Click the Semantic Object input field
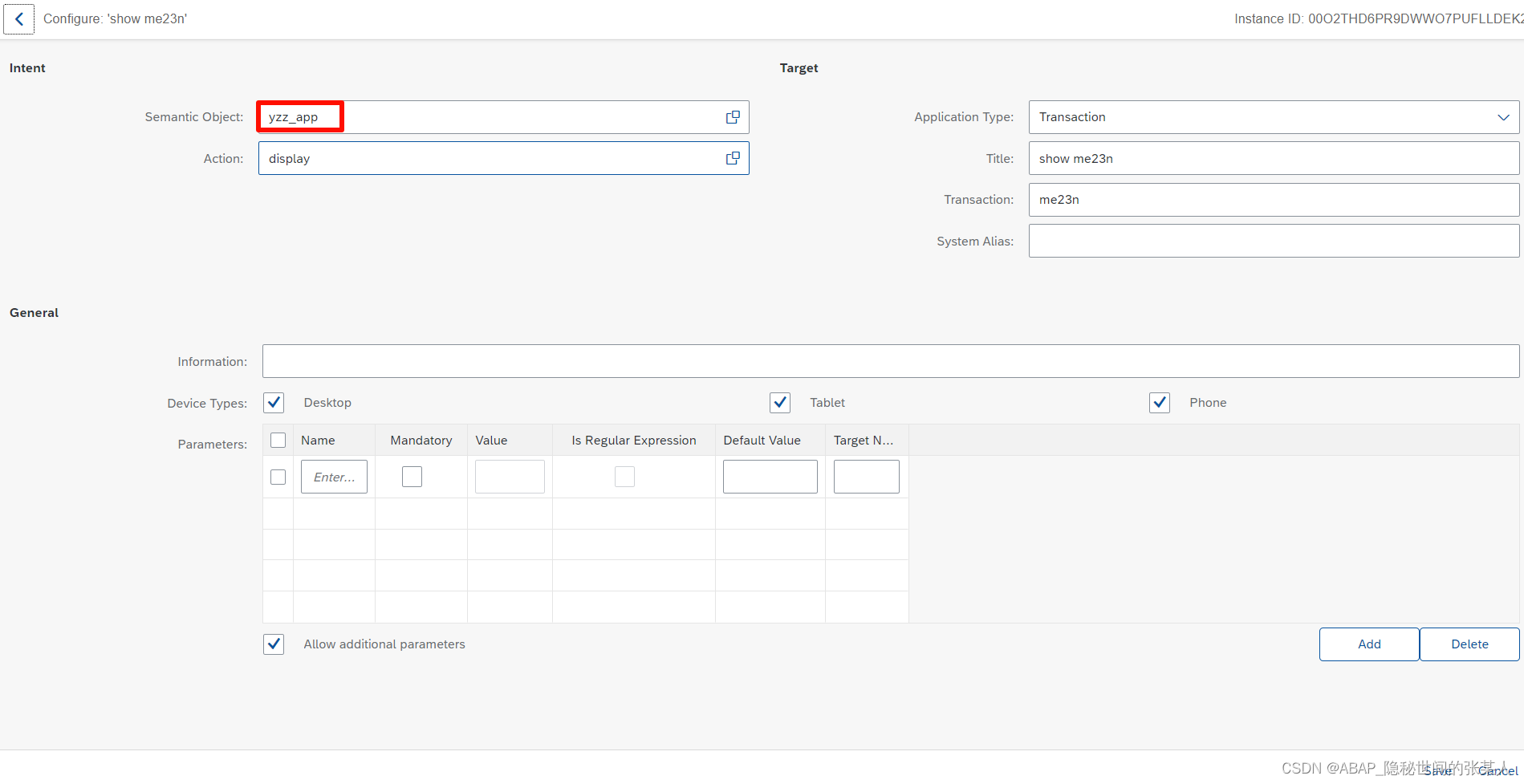The height and width of the screenshot is (784, 1524). tap(503, 117)
